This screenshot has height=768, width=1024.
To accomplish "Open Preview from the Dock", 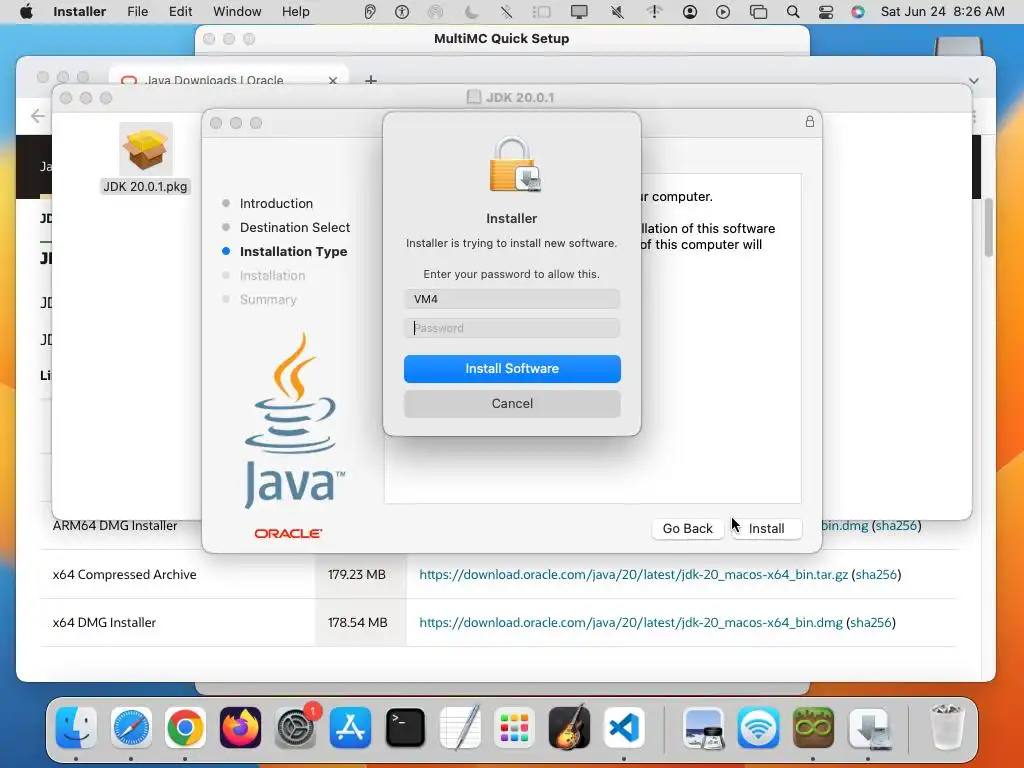I will tap(703, 728).
